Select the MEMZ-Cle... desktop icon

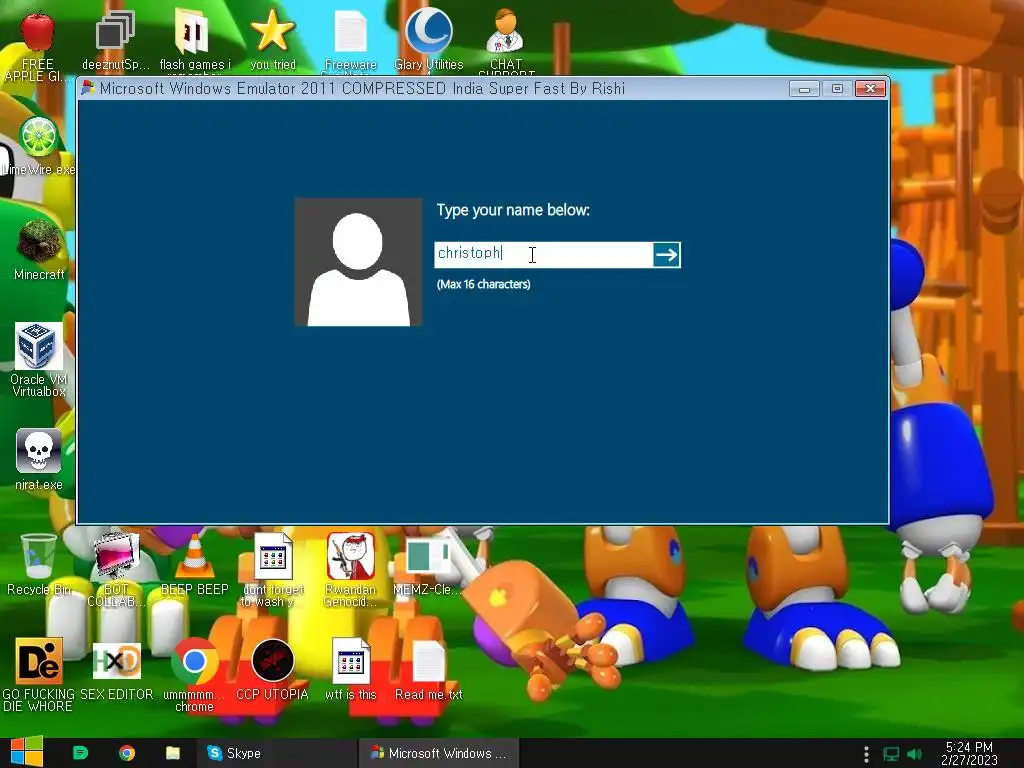[428, 557]
